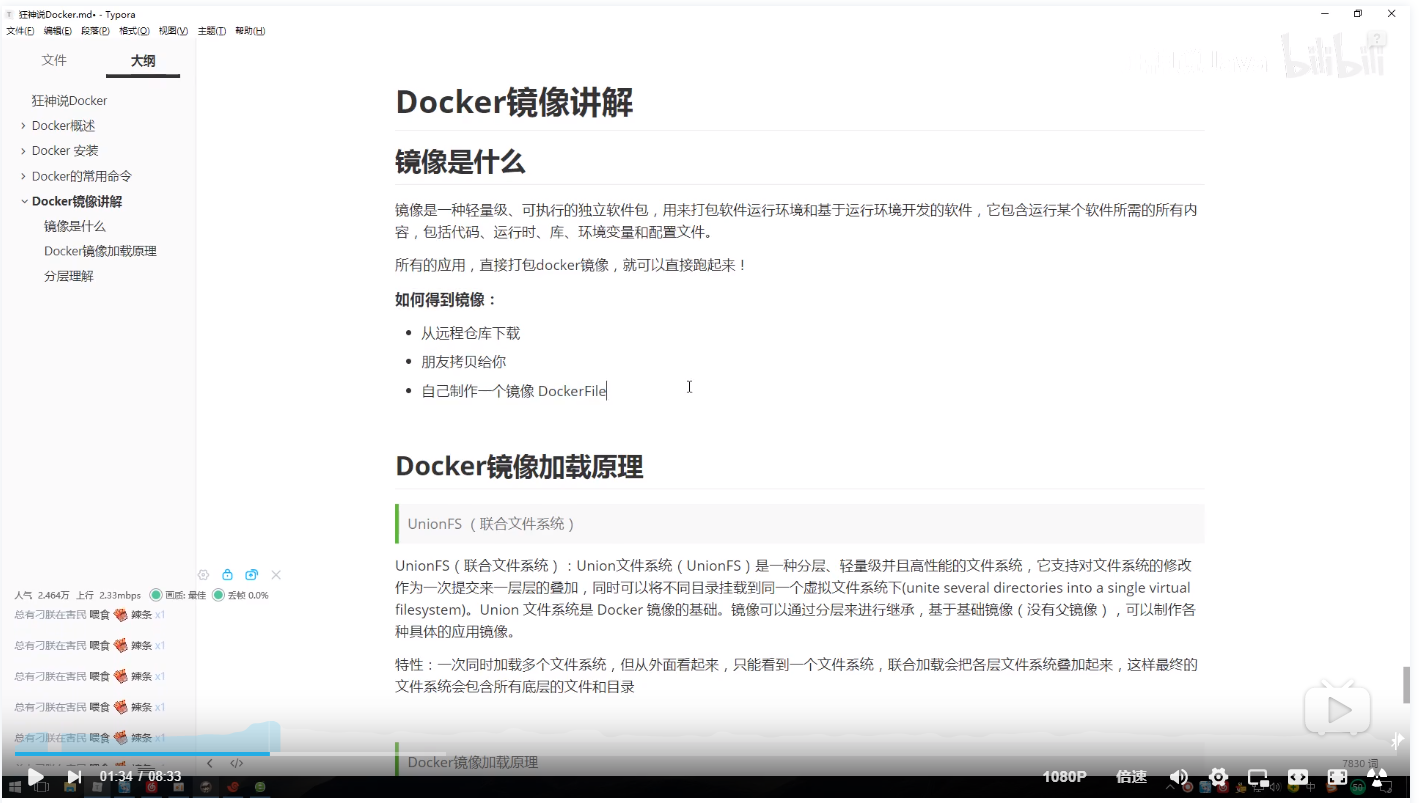Enable picture-in-picture mode icon
This screenshot has width=1419, height=803.
coord(1258,777)
